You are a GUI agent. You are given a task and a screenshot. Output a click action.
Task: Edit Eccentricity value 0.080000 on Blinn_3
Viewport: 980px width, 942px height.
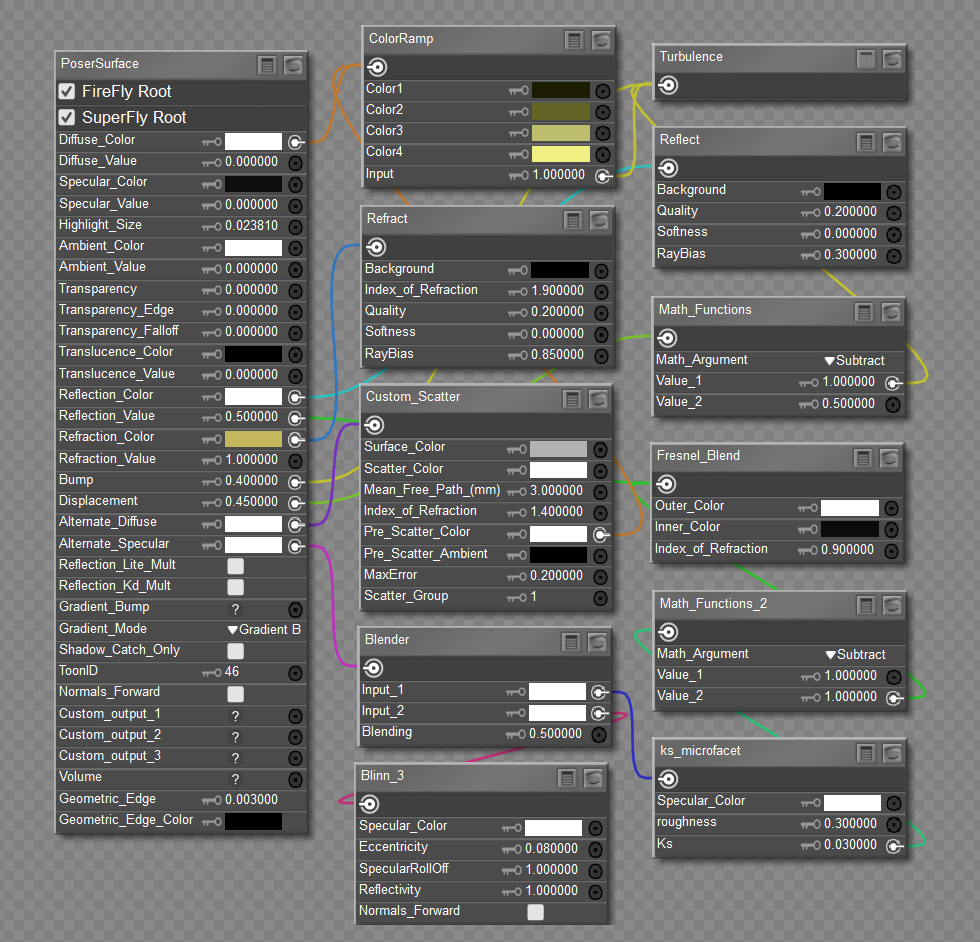(x=552, y=848)
